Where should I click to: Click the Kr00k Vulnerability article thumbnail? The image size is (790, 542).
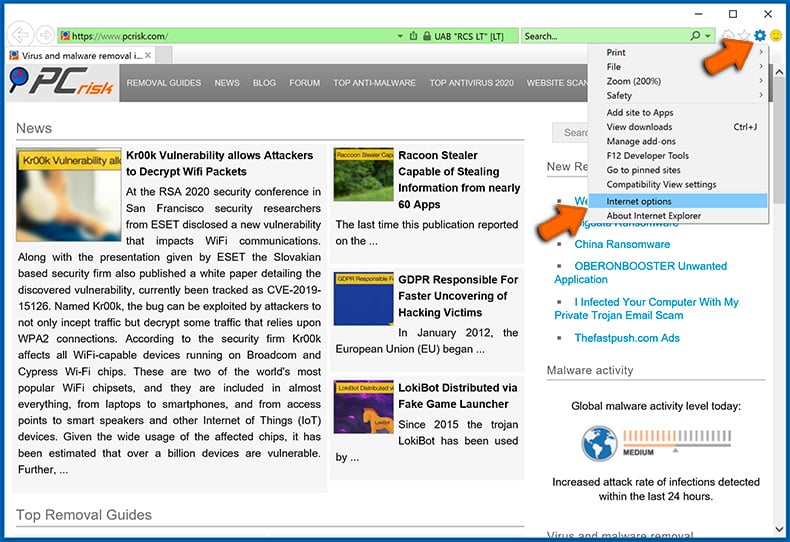pyautogui.click(x=69, y=194)
